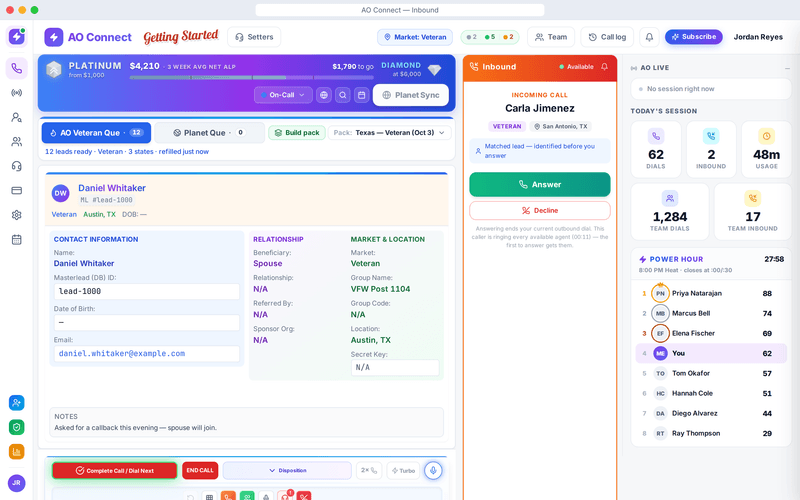This screenshot has width=800, height=500.
Task: Click the globe icon beside On-Call
Action: coord(323,95)
